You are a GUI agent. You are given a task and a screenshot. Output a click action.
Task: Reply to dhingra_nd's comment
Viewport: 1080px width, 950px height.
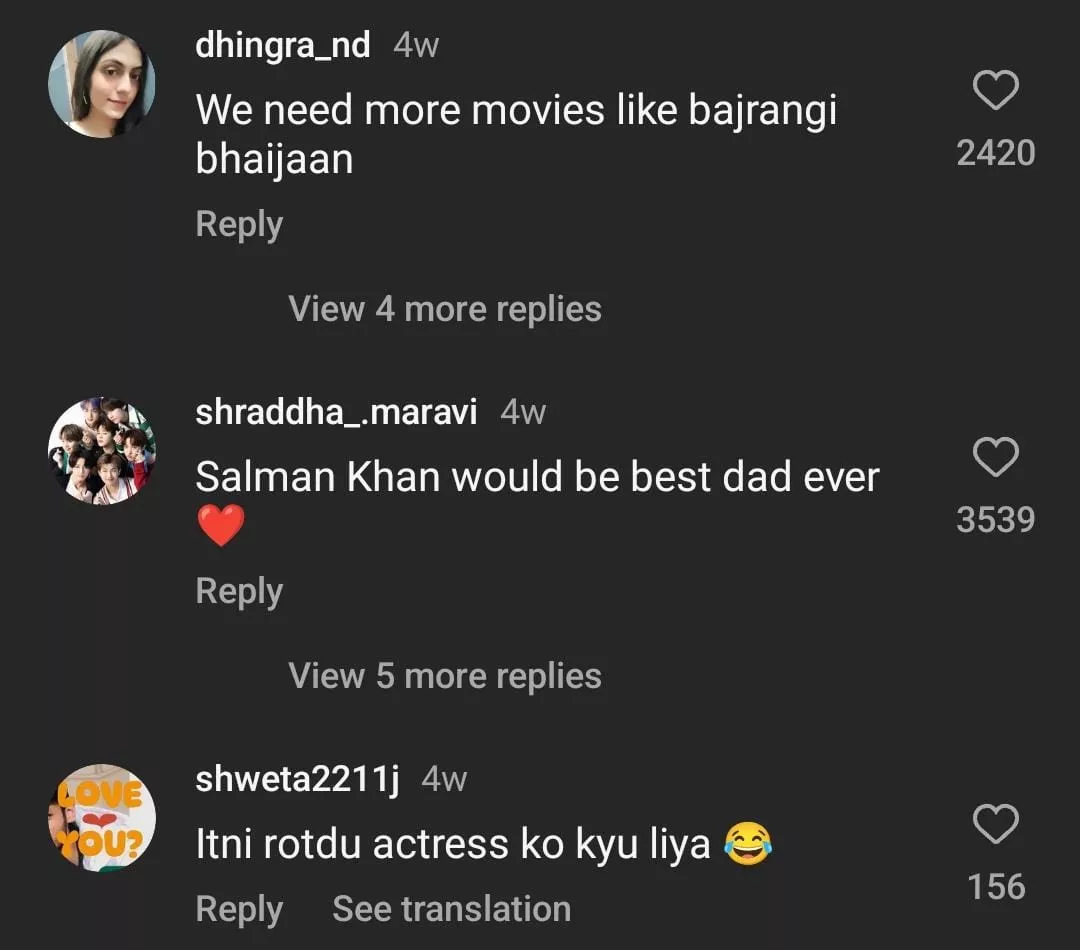pyautogui.click(x=239, y=224)
